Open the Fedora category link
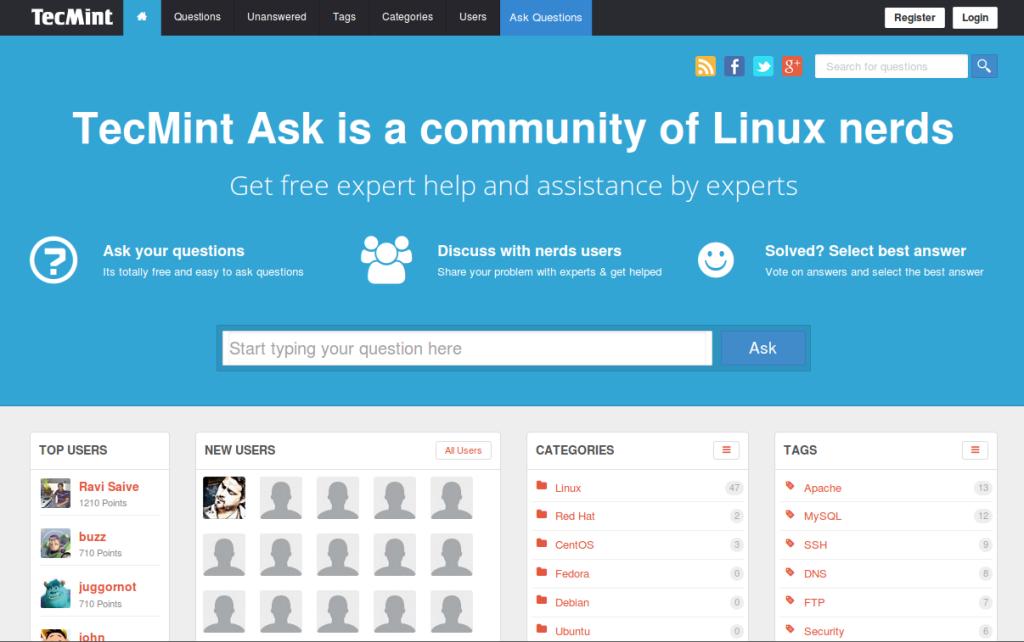This screenshot has height=642, width=1024. [x=572, y=573]
